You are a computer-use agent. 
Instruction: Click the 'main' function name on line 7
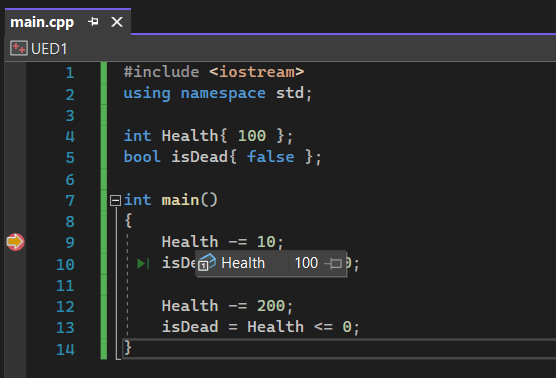180,200
